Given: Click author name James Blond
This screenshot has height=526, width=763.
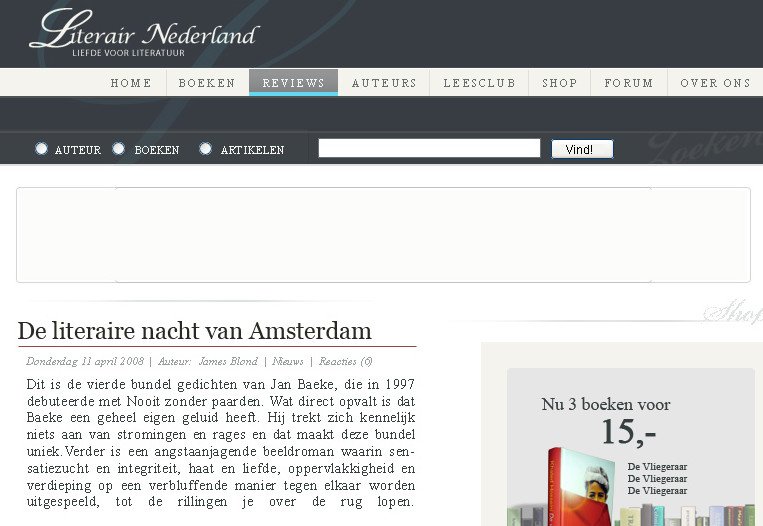Looking at the screenshot, I should coord(228,362).
